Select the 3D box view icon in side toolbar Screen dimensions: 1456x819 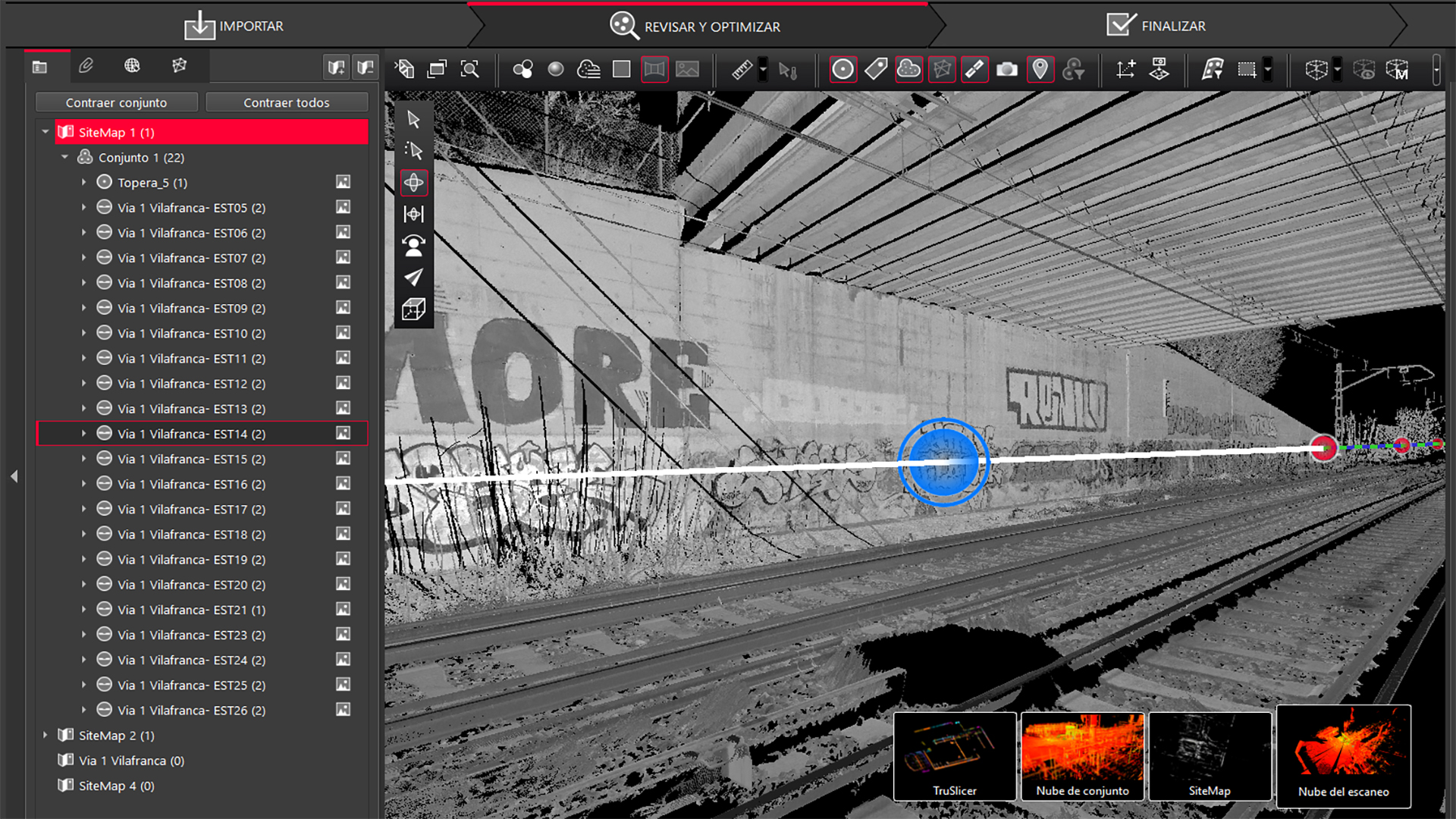[x=413, y=309]
